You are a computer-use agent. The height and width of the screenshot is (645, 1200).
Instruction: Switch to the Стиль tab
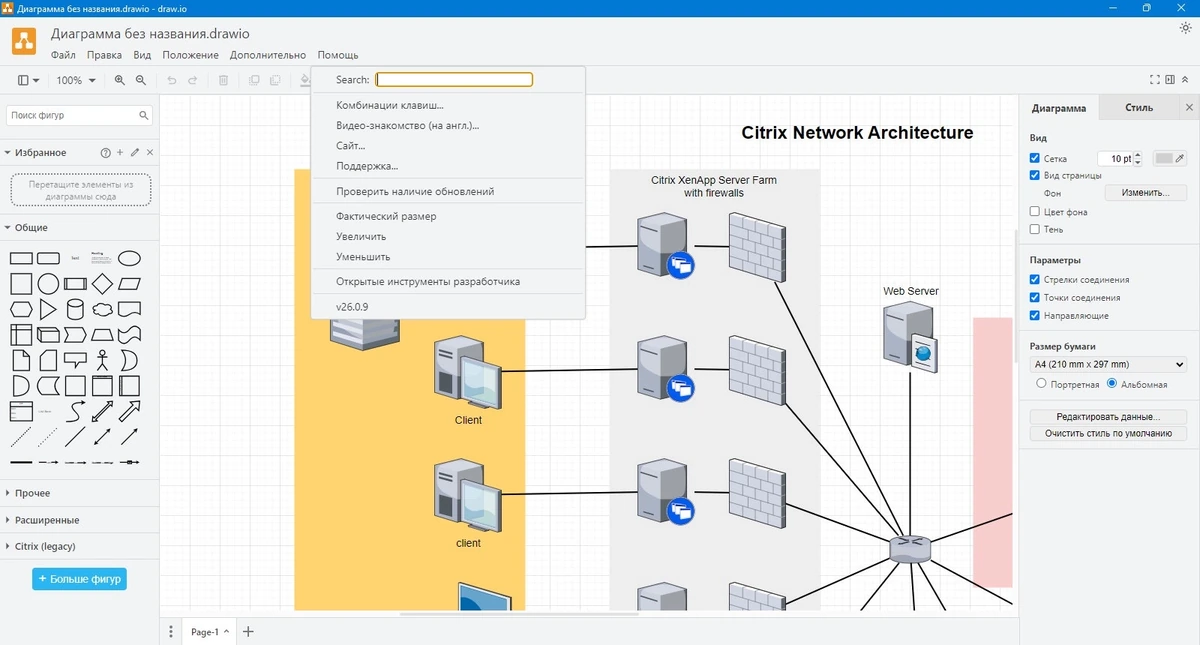coord(1138,107)
